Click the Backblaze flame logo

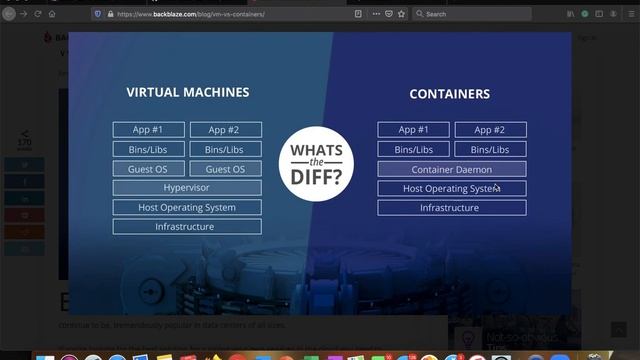coord(48,38)
